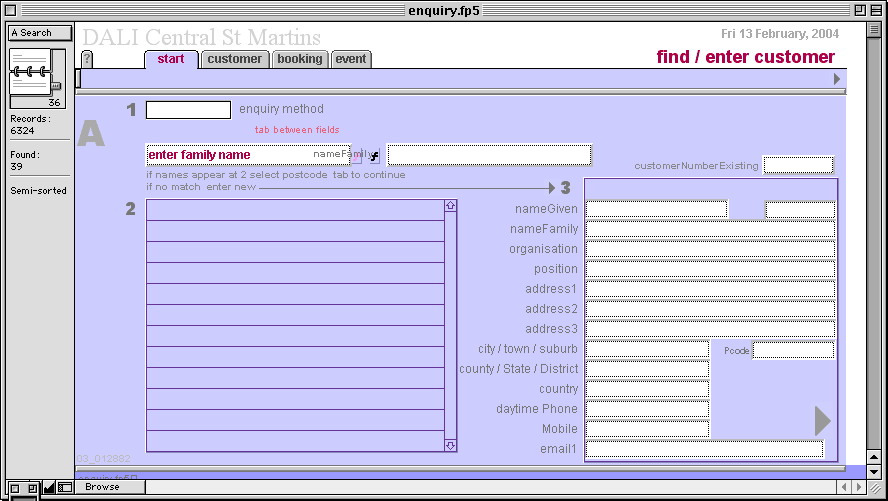The height and width of the screenshot is (501, 888).
Task: Click the large gray next arrow
Action: [822, 421]
